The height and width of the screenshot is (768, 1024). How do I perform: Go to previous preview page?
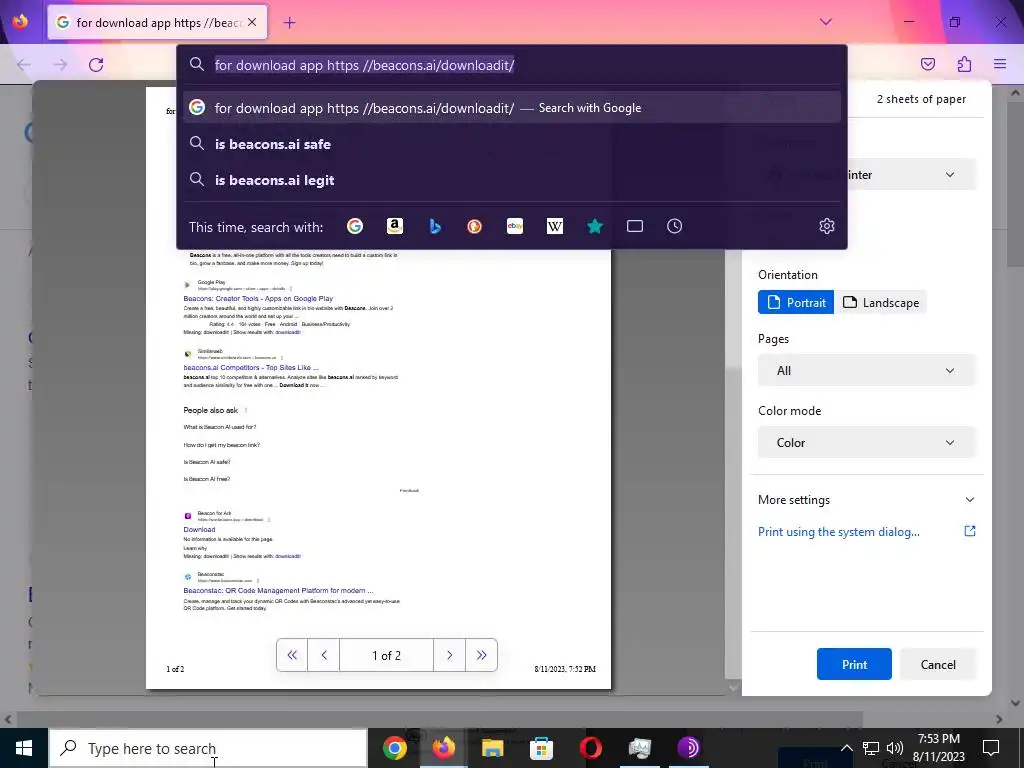tap(324, 655)
